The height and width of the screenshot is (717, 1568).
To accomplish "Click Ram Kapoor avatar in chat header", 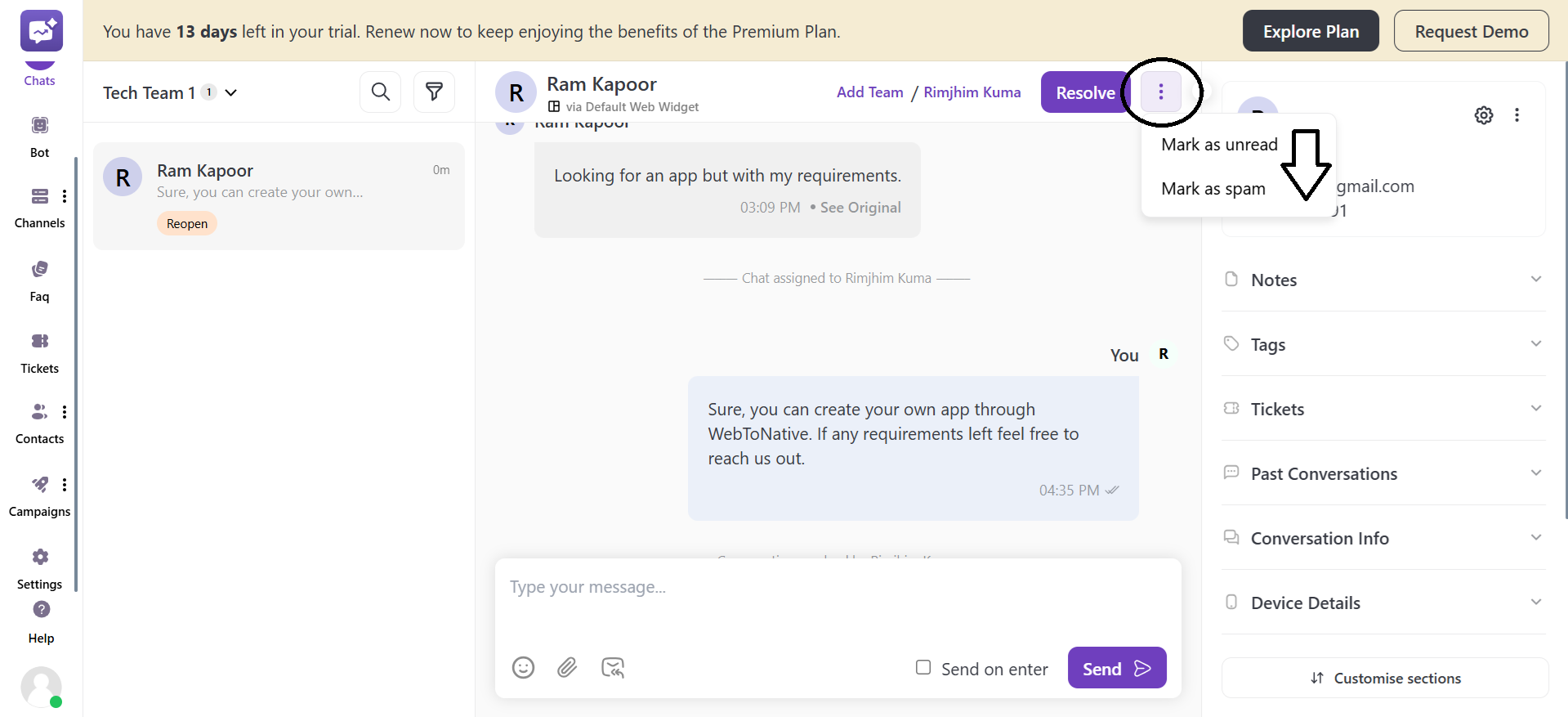I will click(x=516, y=92).
